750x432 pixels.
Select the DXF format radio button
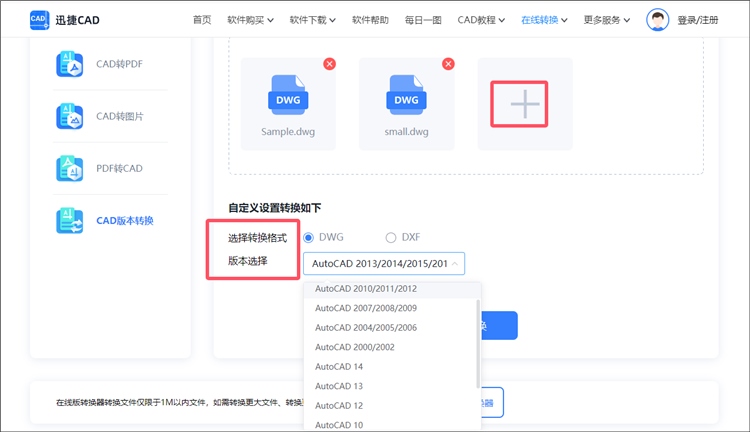[391, 237]
